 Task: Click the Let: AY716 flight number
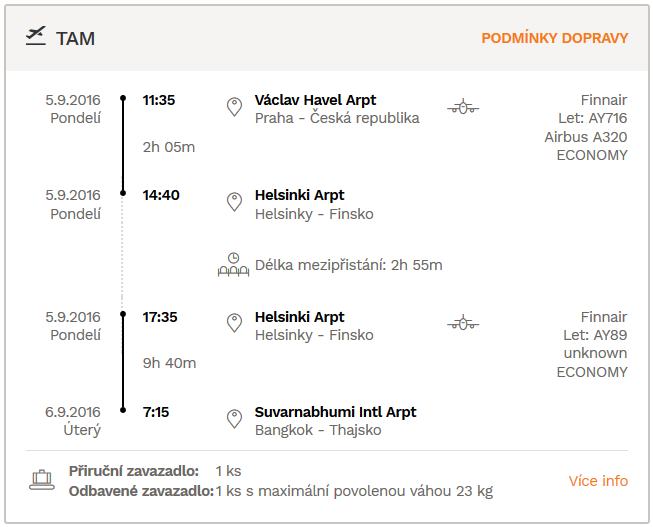tap(593, 118)
